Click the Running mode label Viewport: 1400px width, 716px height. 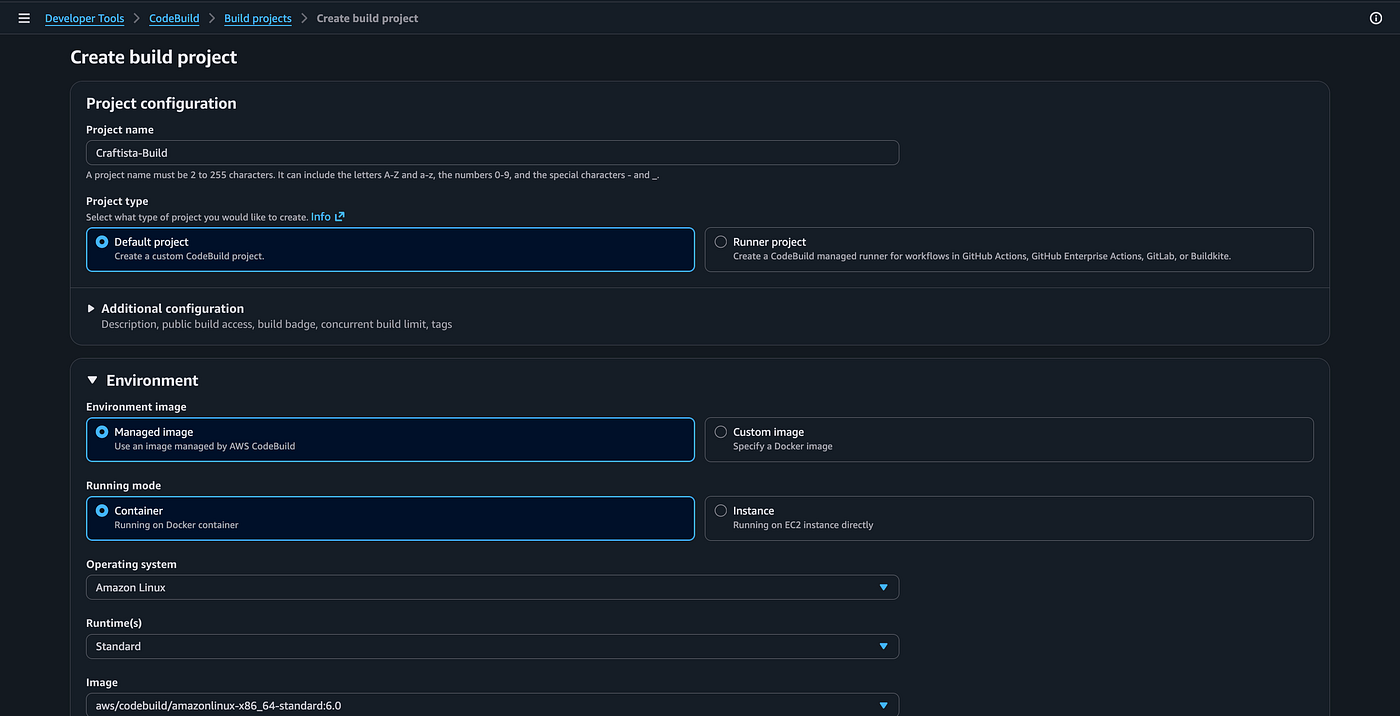(x=123, y=486)
